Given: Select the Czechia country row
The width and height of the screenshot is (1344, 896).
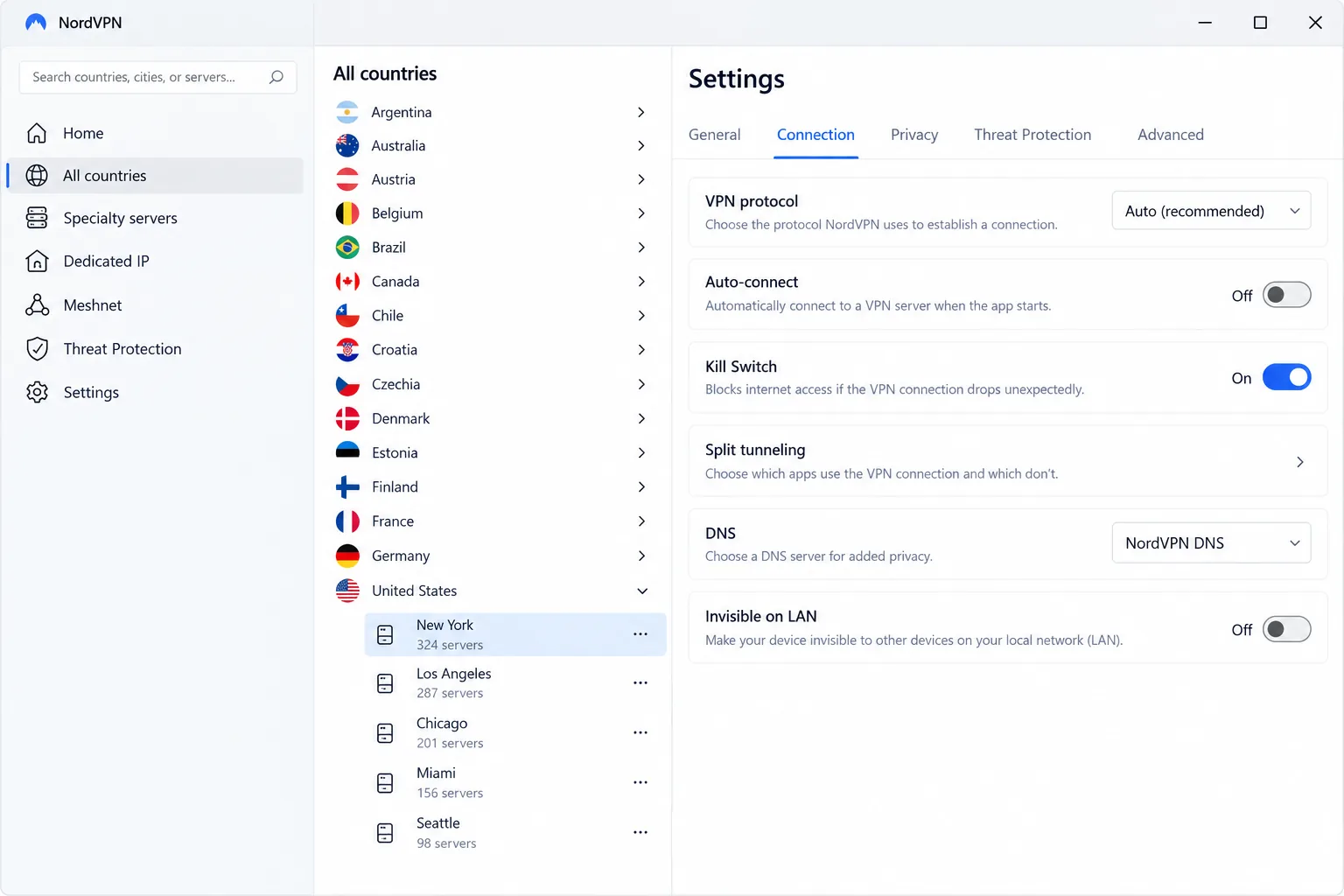Looking at the screenshot, I should point(493,384).
